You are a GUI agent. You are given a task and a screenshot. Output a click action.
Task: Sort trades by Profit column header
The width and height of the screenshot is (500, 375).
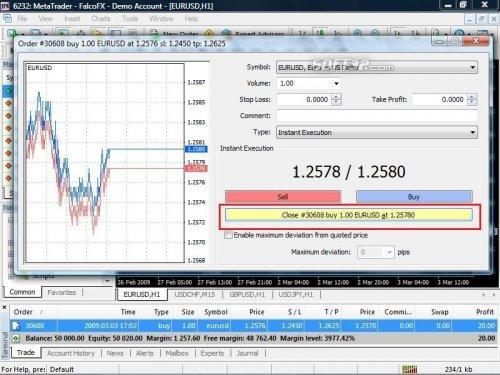point(485,312)
